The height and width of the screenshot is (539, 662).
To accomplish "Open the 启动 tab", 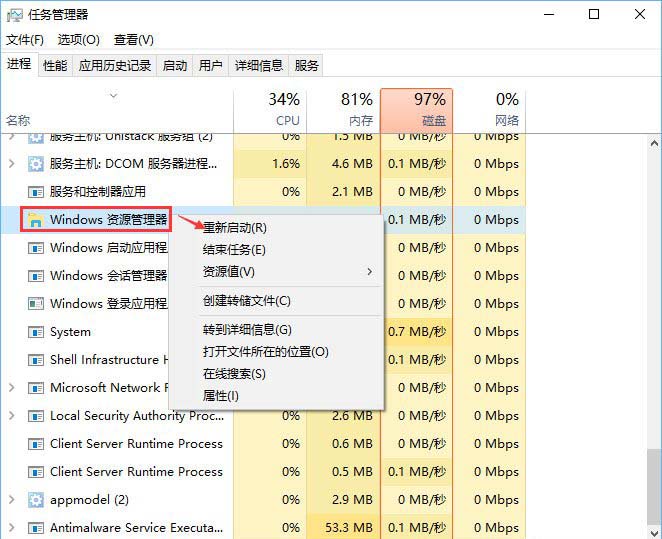I will click(175, 66).
